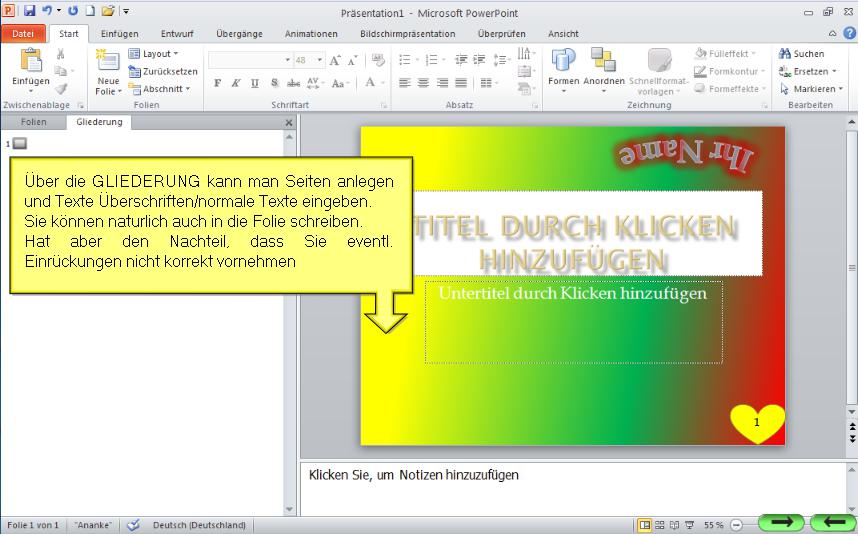This screenshot has width=858, height=534.
Task: Toggle underline formatting (U button)
Action: [x=254, y=83]
